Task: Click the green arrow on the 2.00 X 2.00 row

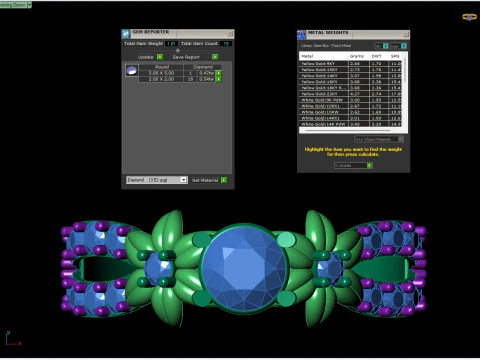Action: 219,79
